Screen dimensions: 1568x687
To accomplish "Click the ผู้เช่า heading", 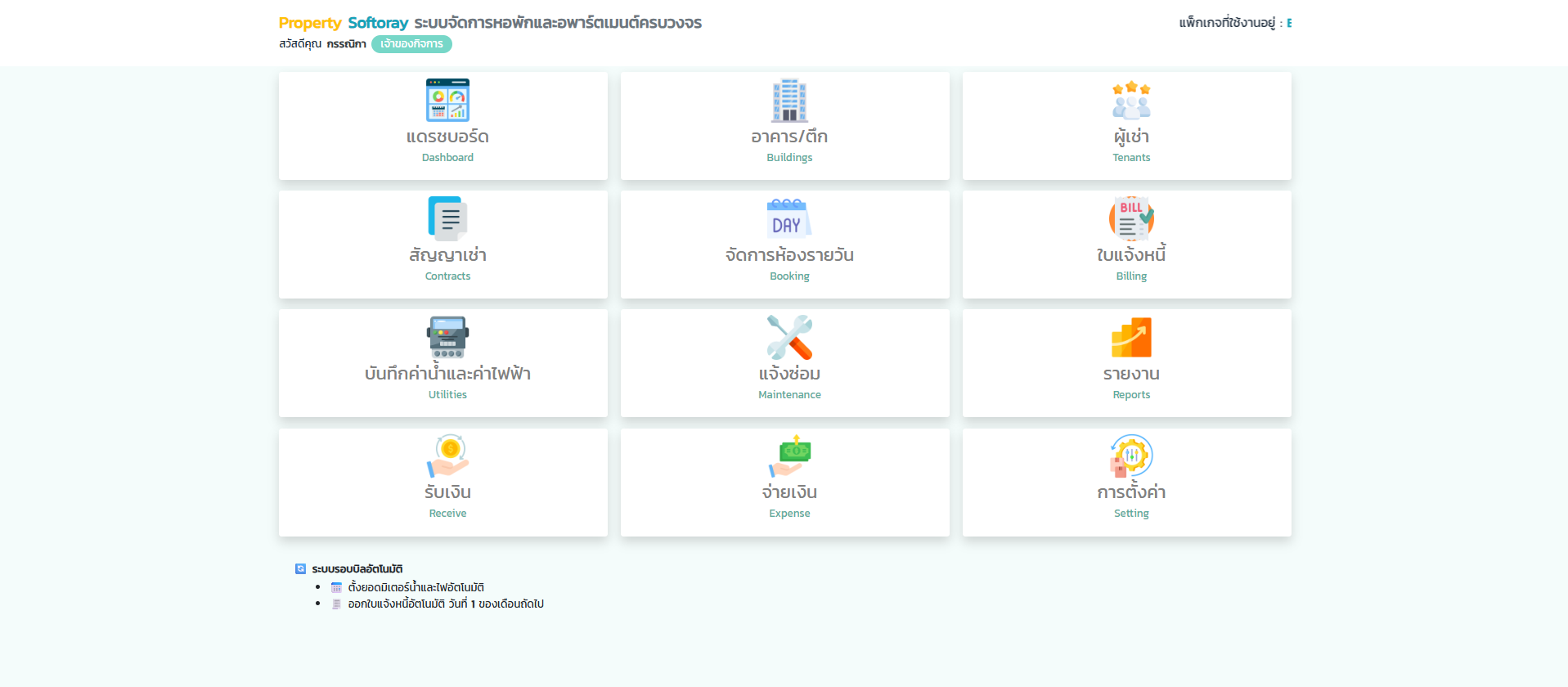I will (x=1131, y=137).
